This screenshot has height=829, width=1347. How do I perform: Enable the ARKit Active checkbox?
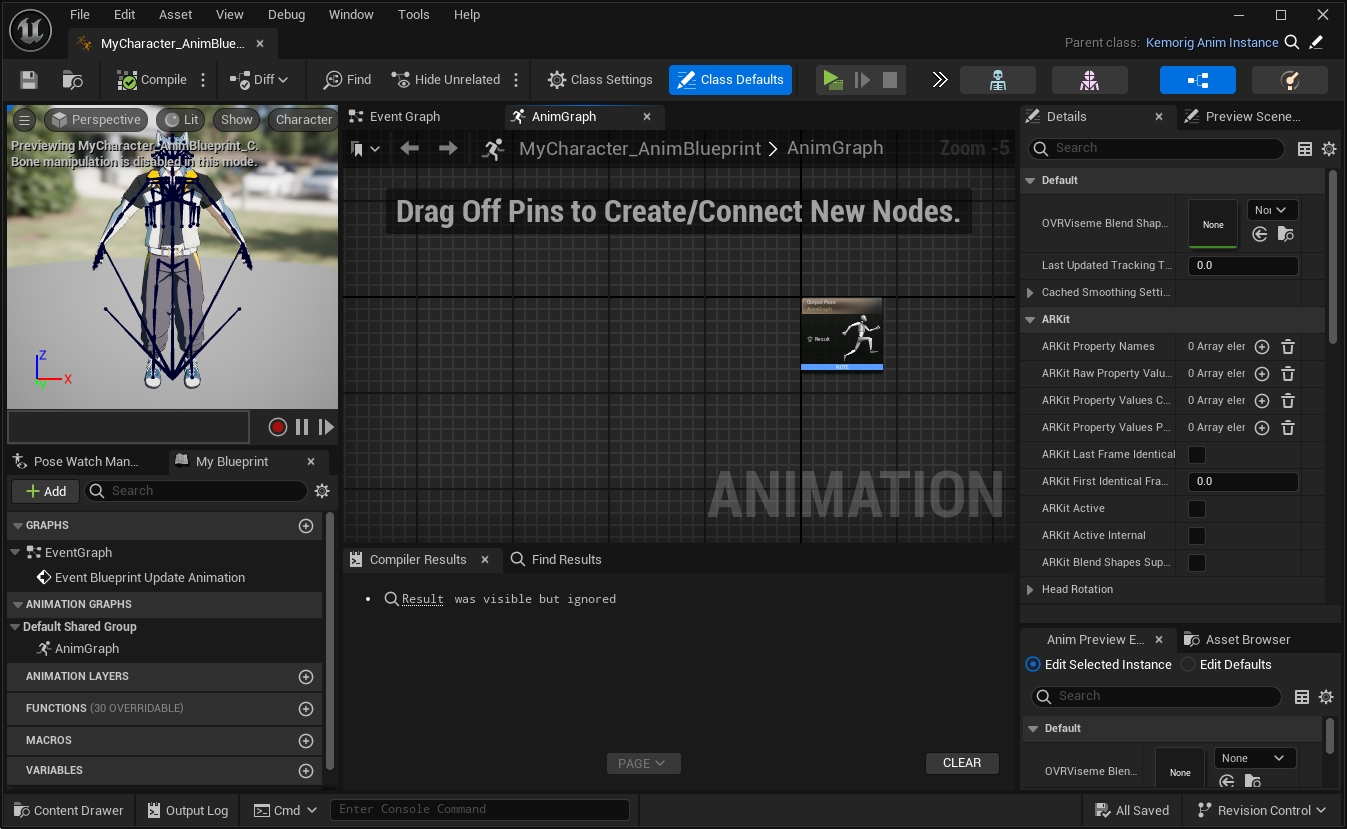pyautogui.click(x=1196, y=509)
